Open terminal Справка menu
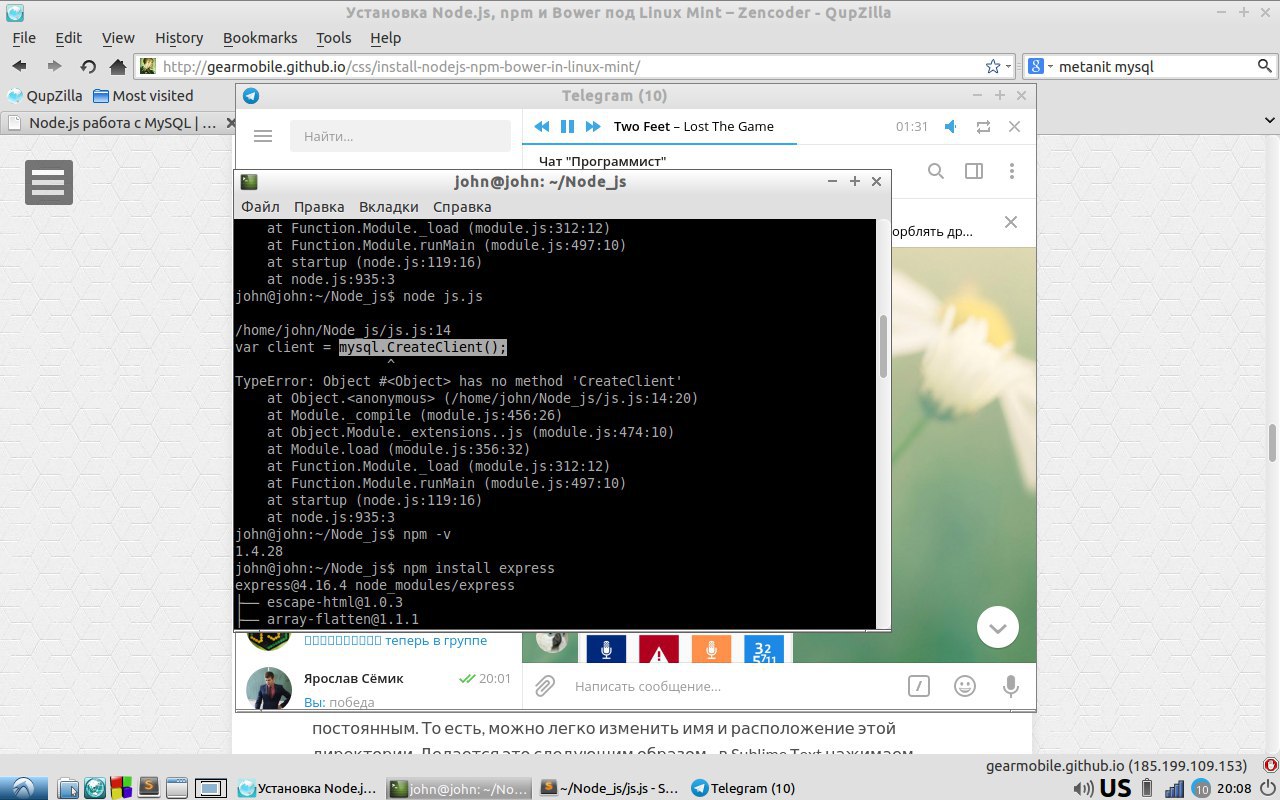Viewport: 1280px width, 800px height. (x=462, y=207)
